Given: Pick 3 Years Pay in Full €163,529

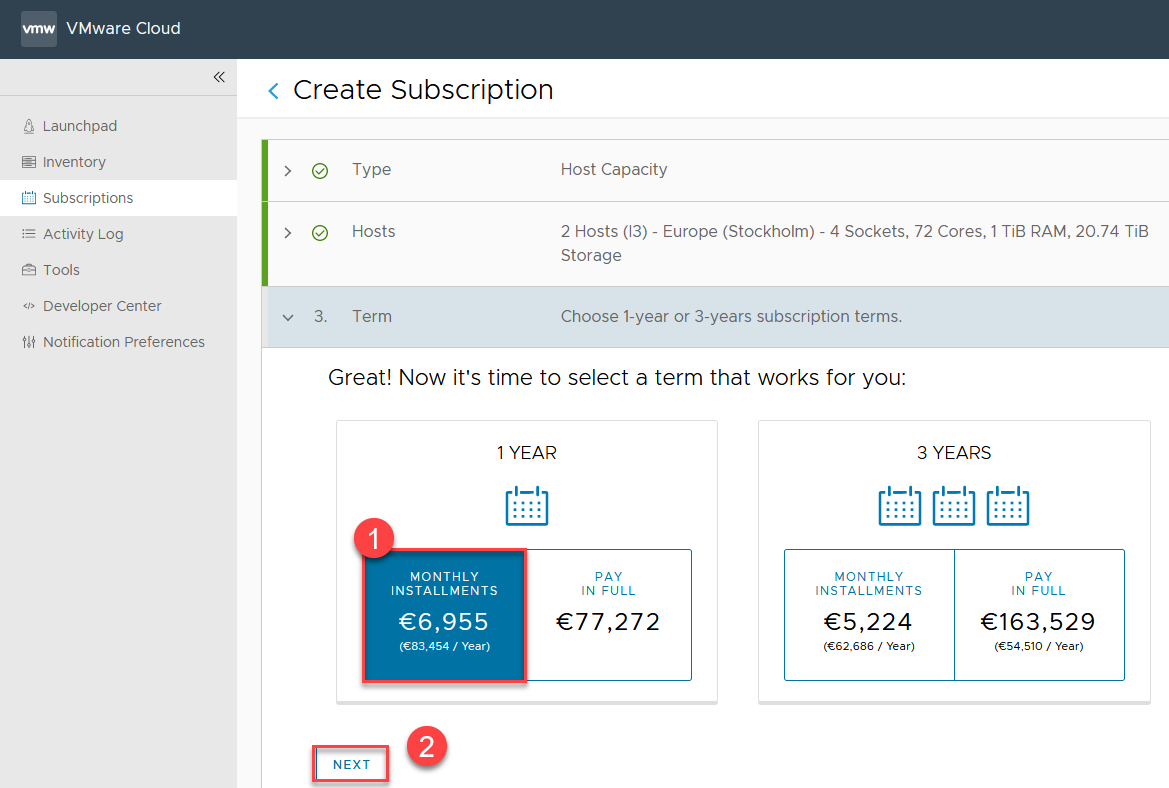Looking at the screenshot, I should pyautogui.click(x=1038, y=615).
